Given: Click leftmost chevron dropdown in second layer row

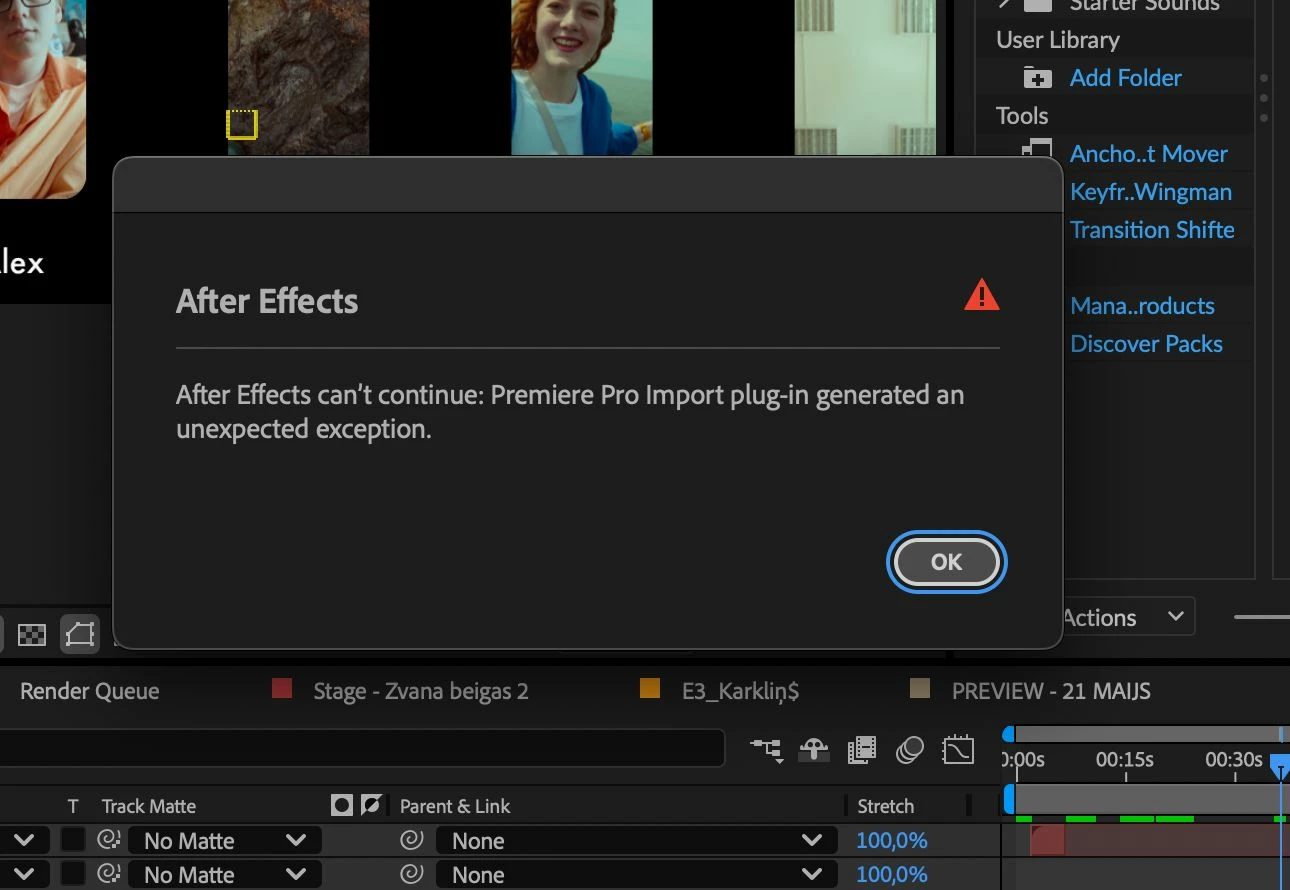Looking at the screenshot, I should point(24,874).
